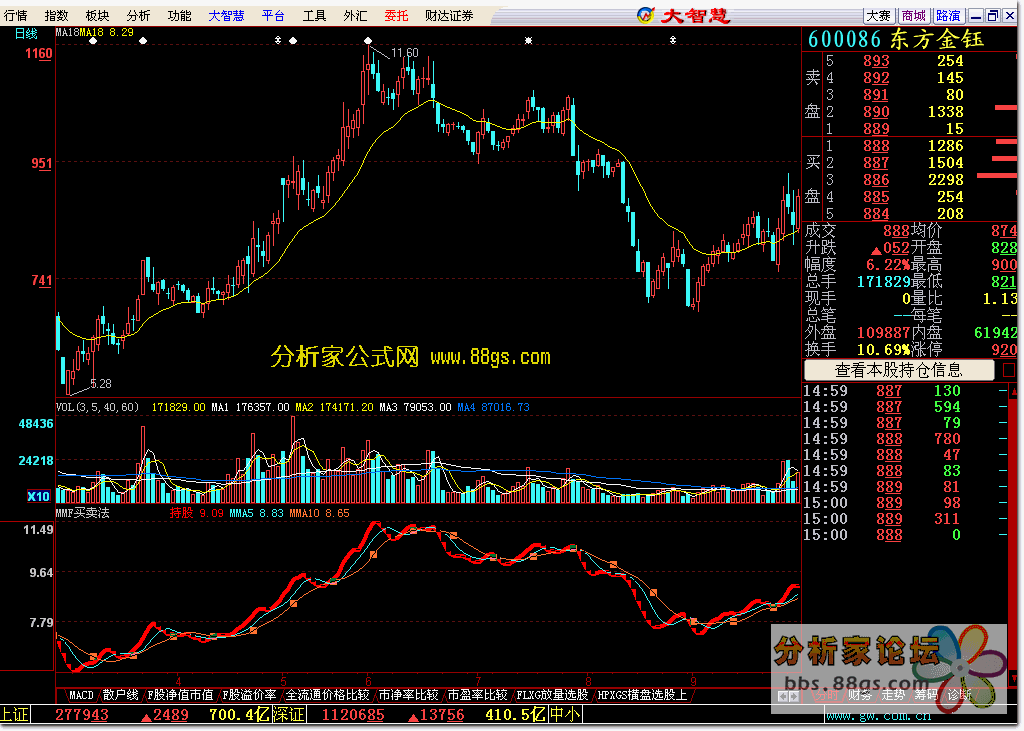Open the 平台 menu
The image size is (1024, 731).
pos(273,16)
